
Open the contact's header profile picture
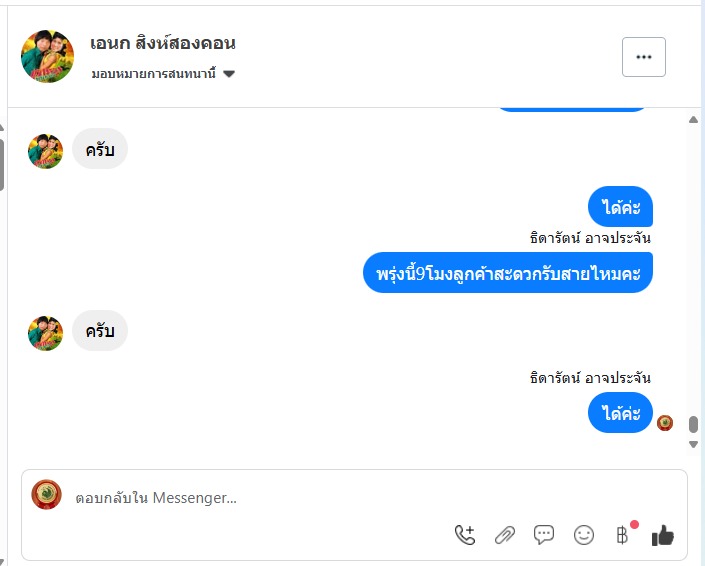[47, 57]
